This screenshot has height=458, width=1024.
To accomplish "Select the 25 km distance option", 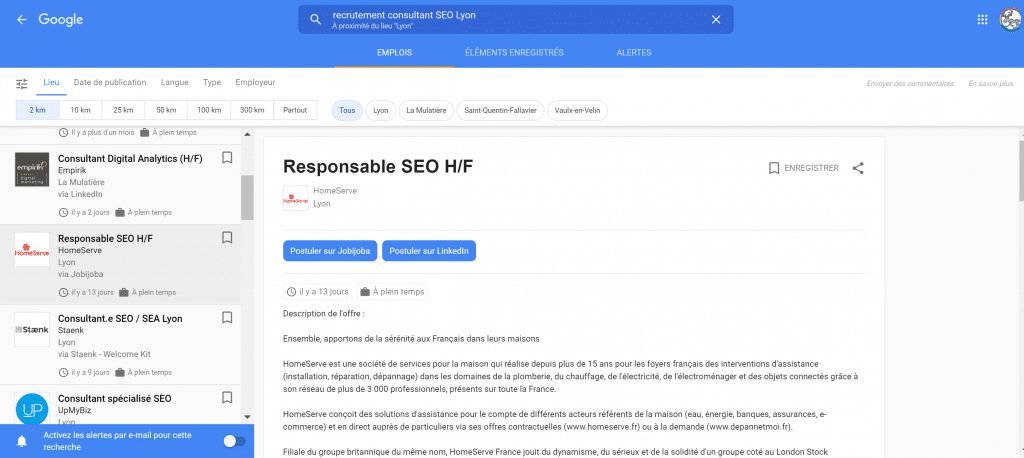I will [123, 110].
